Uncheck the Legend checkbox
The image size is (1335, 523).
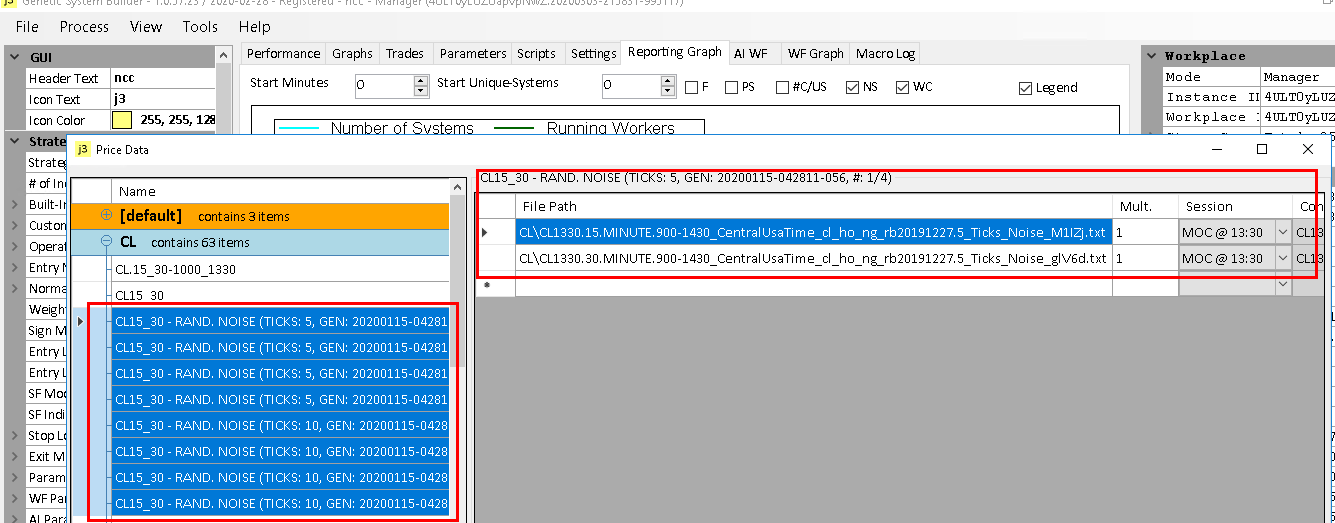click(x=1025, y=88)
